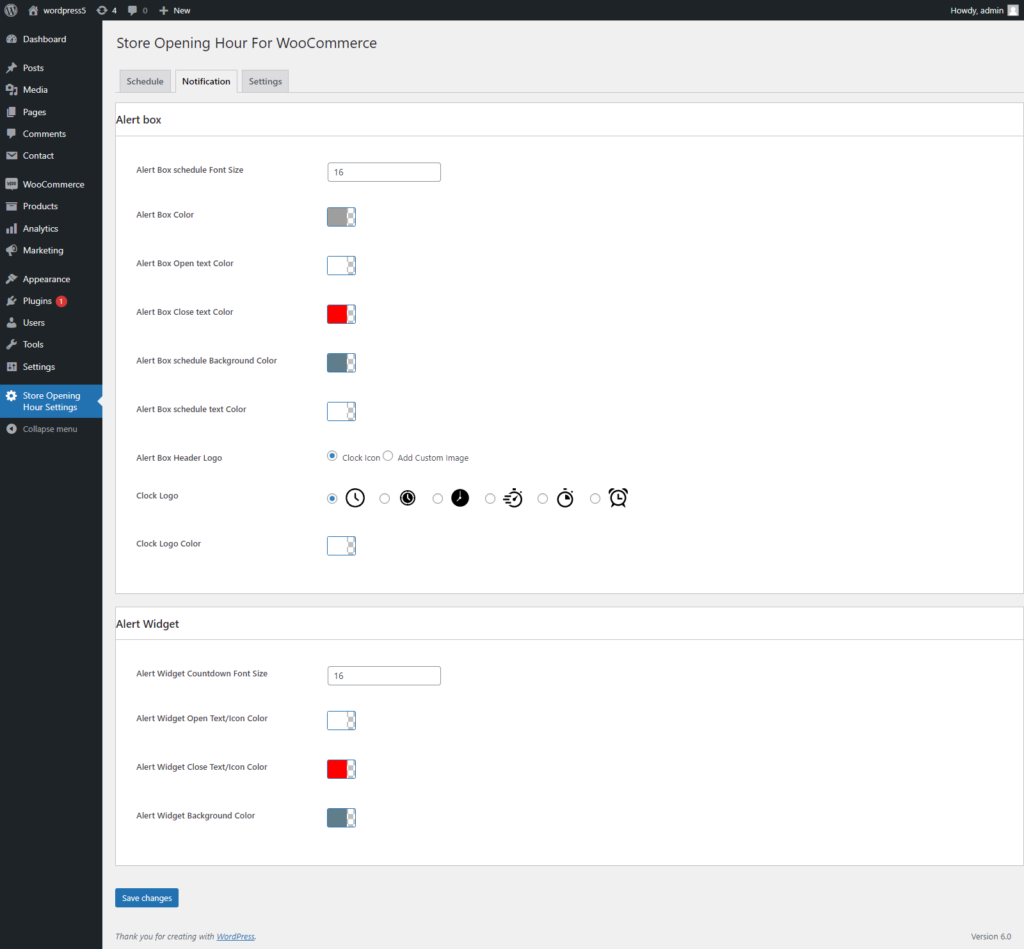1024x949 pixels.
Task: Go to Products in sidebar
Action: [51, 206]
